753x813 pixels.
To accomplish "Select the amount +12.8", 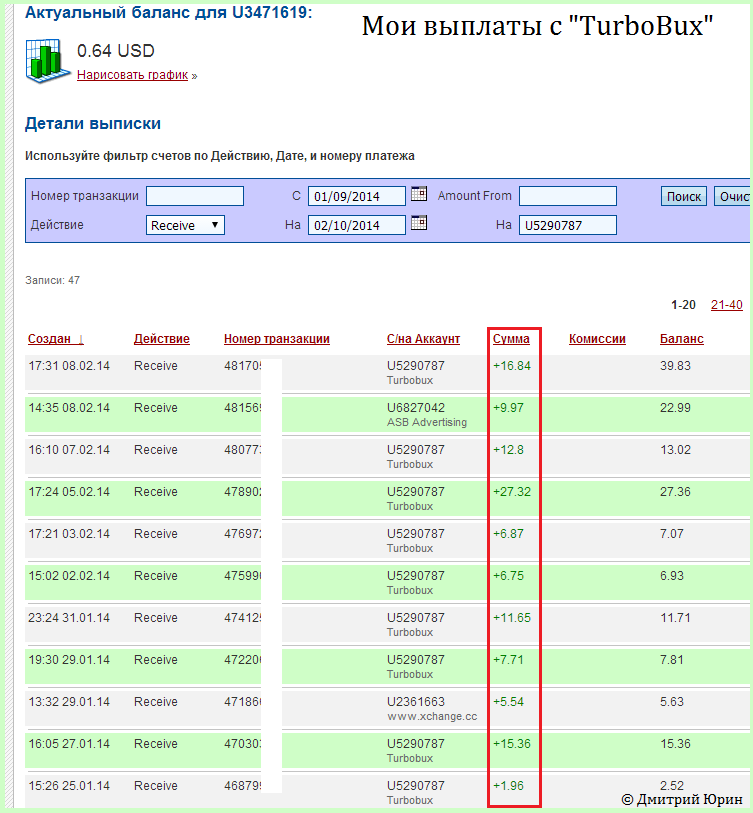I will (508, 450).
